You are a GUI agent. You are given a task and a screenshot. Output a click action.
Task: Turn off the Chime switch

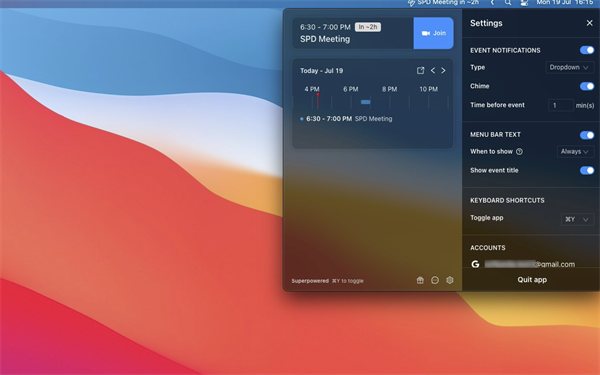tap(587, 86)
